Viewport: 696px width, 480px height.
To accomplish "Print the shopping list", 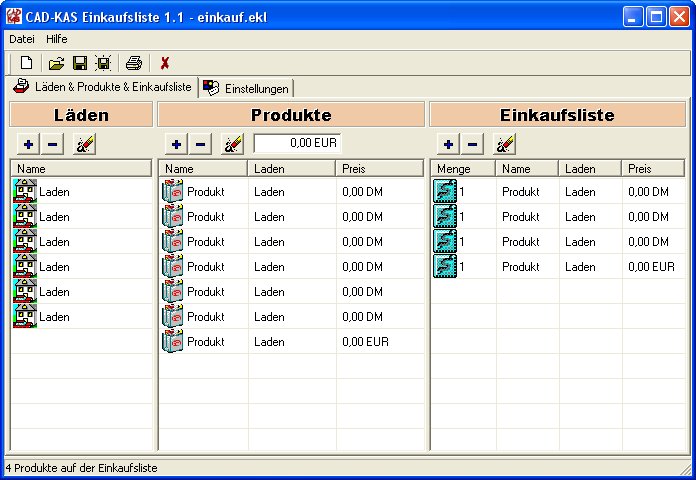I will pos(134,63).
